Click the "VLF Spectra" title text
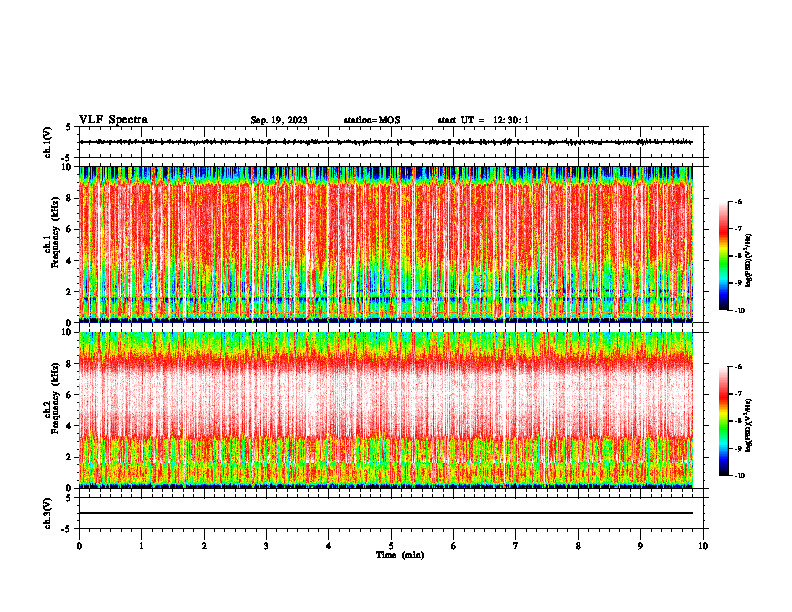 coord(113,120)
